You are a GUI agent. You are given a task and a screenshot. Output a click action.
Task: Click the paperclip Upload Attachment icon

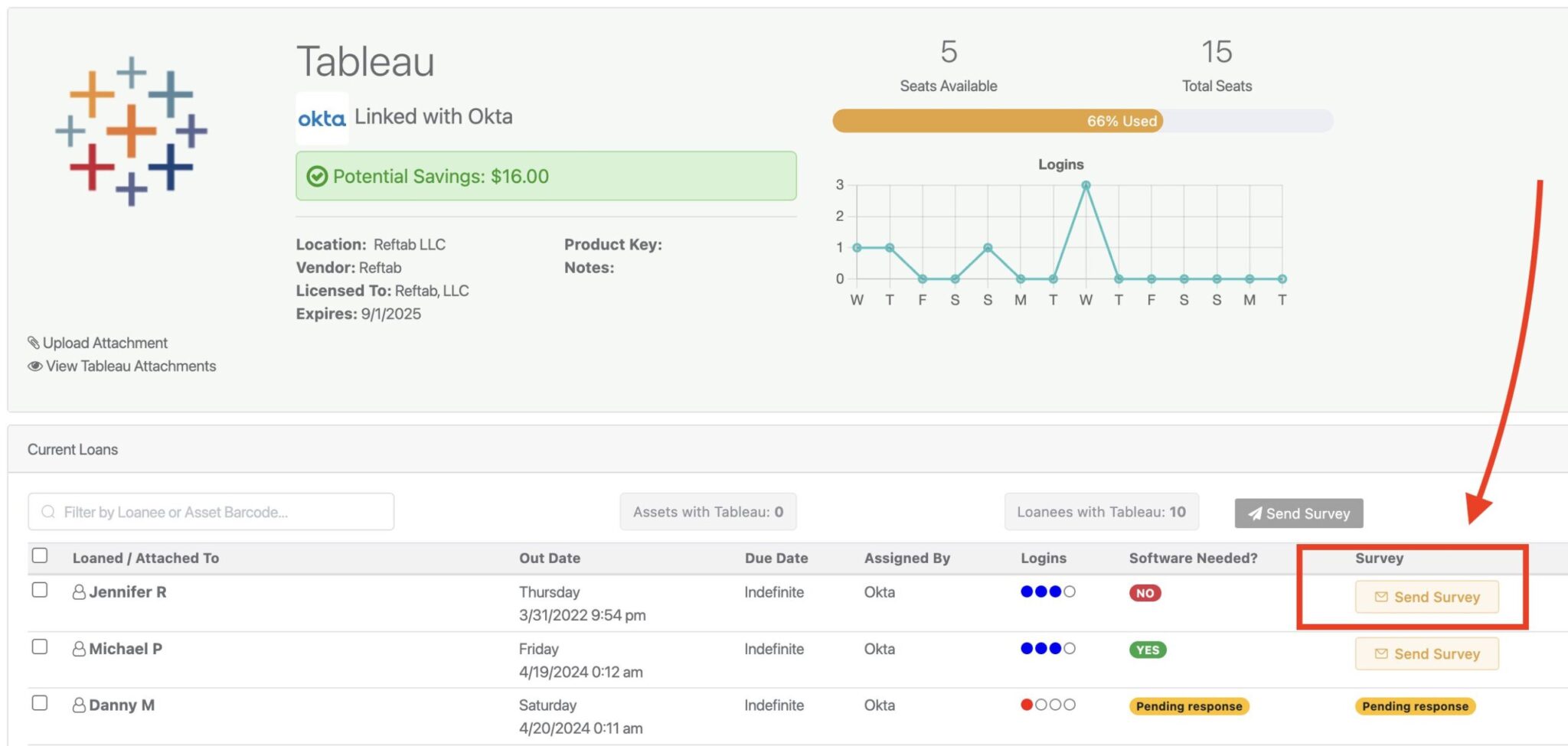(33, 343)
